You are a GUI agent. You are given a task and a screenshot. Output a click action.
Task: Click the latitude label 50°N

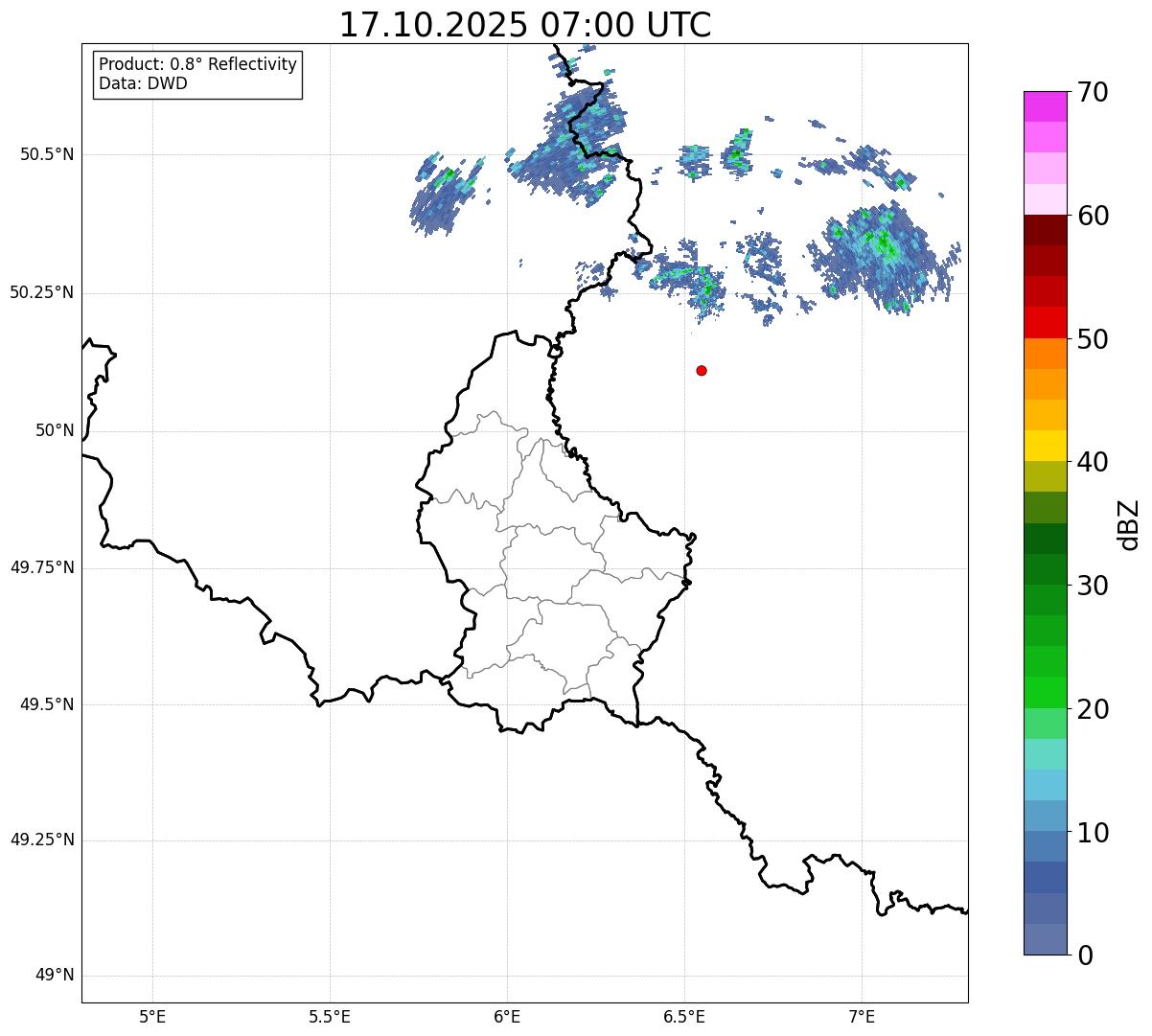tap(55, 430)
